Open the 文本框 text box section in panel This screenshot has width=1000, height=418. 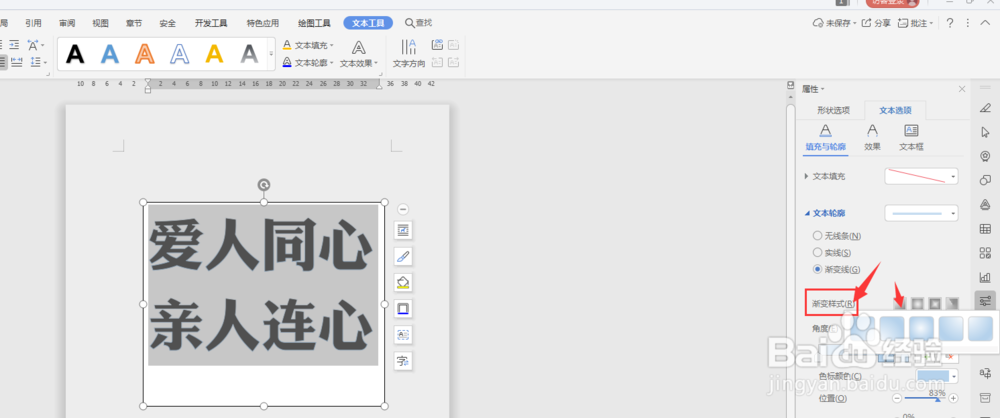(911, 138)
